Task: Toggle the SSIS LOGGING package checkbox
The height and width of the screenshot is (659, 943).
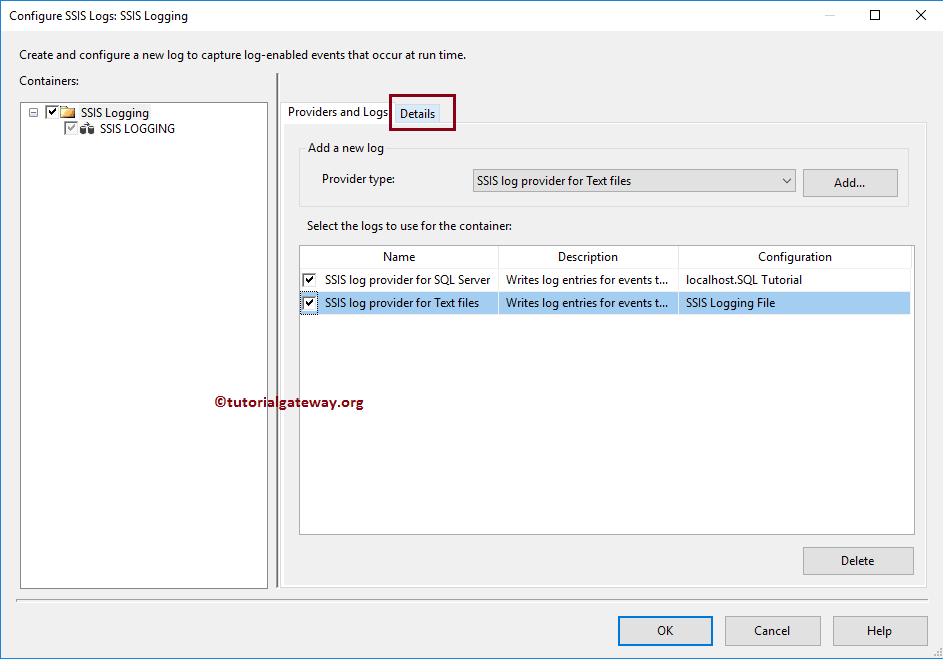Action: (71, 128)
